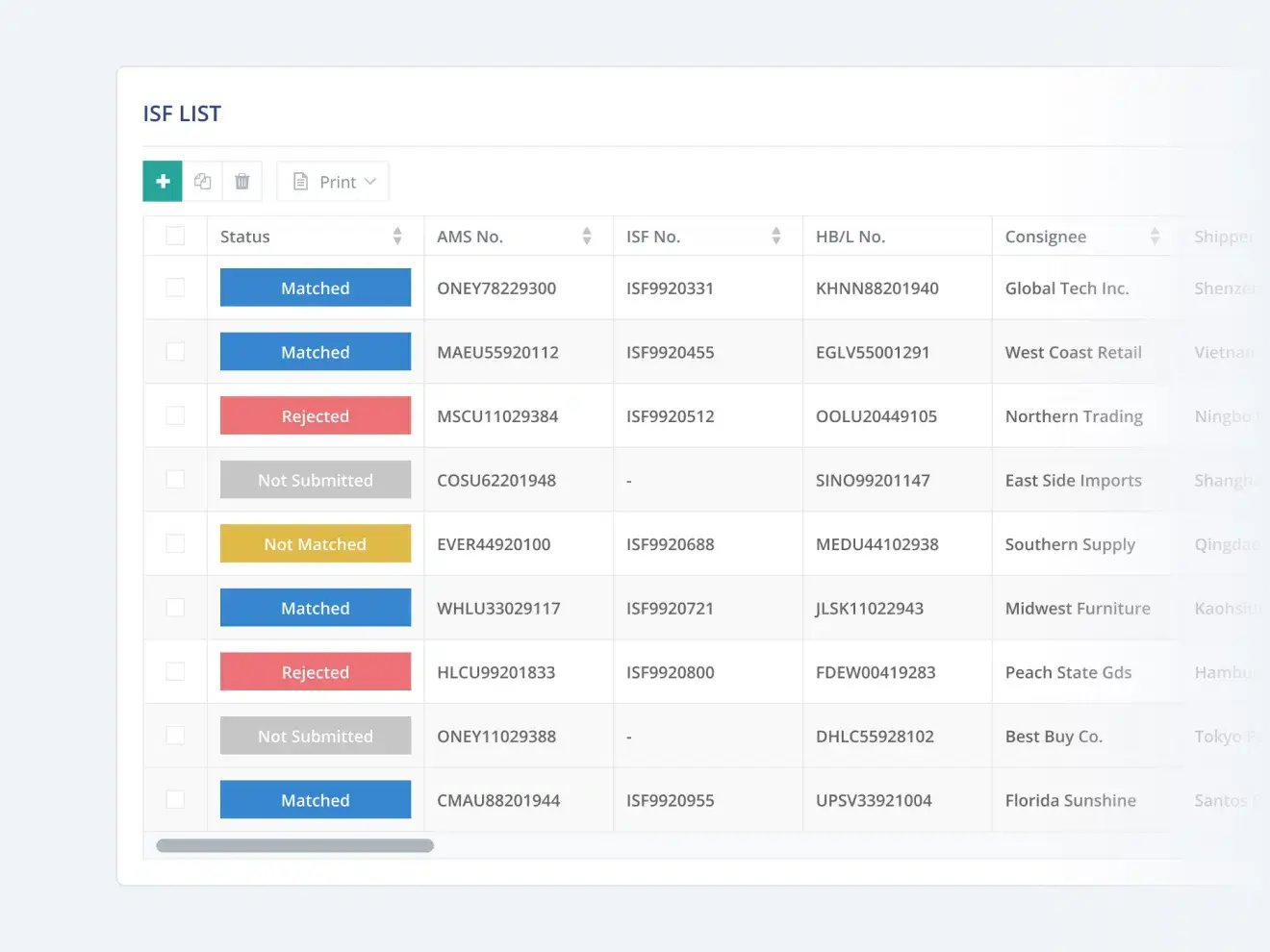Tick checkbox for ONEY11029388 row
Viewport: 1270px width, 952px height.
coord(175,736)
